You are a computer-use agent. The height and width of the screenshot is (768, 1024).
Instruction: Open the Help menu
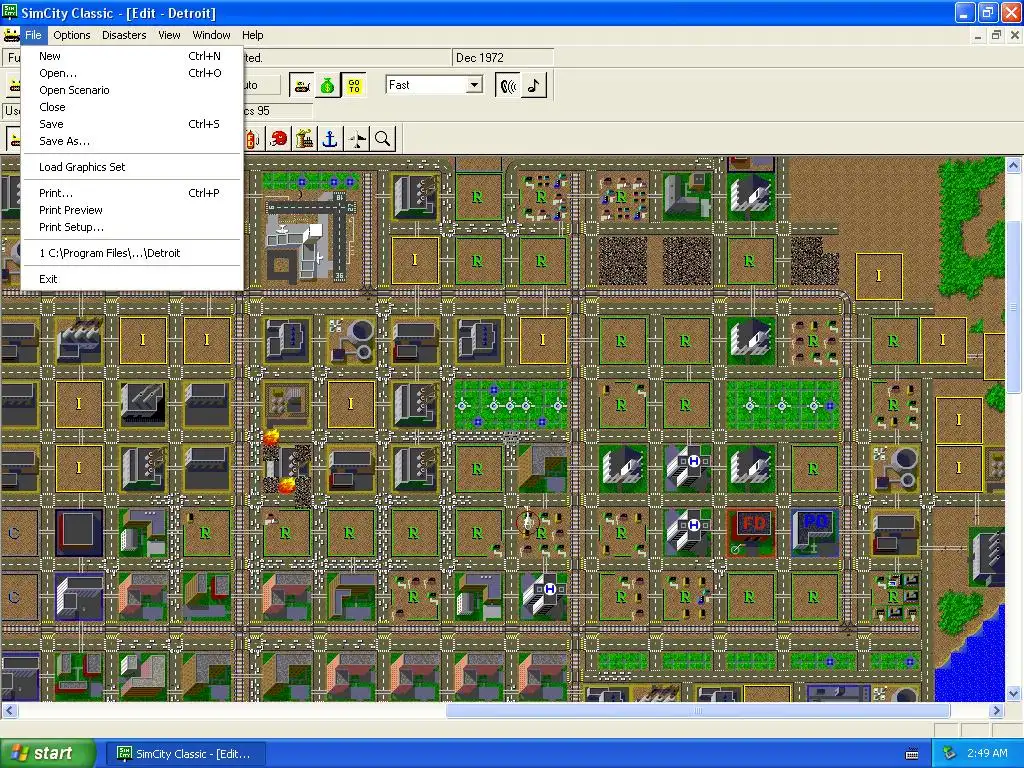(x=253, y=35)
